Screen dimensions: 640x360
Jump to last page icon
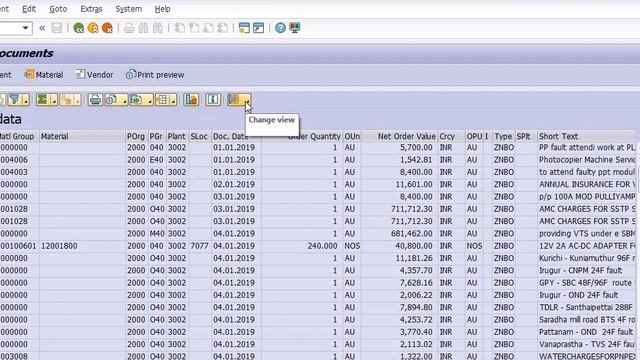pyautogui.click(x=222, y=28)
